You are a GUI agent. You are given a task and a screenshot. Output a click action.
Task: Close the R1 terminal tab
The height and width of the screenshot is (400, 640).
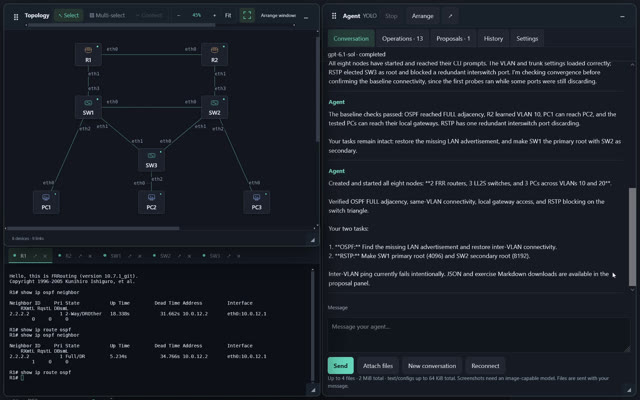(x=45, y=256)
